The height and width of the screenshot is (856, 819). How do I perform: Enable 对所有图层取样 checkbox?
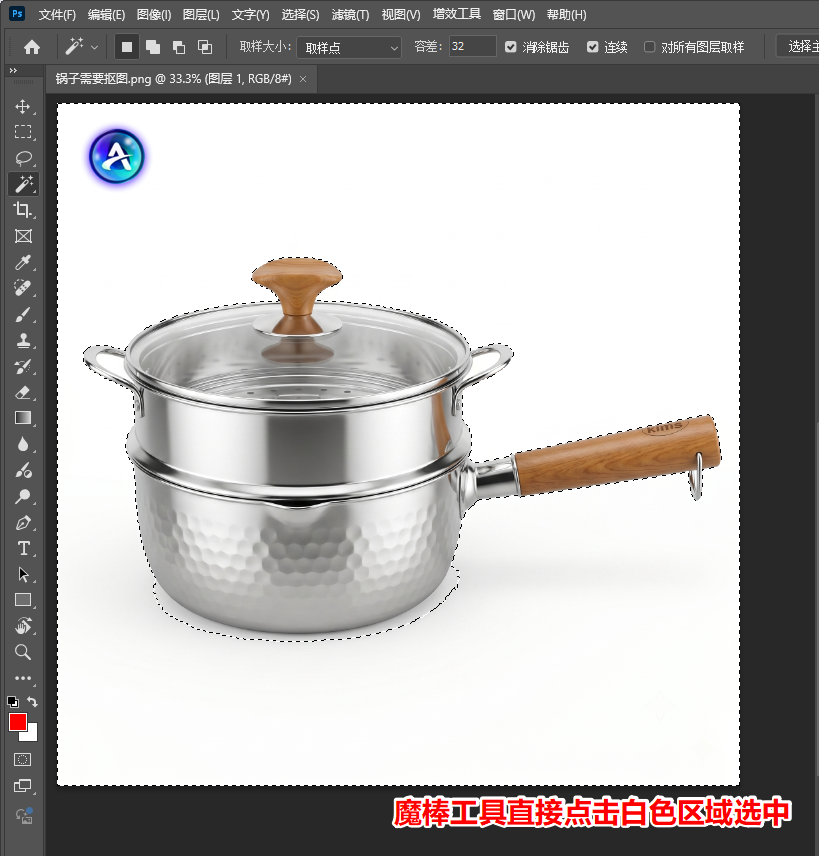click(x=650, y=47)
